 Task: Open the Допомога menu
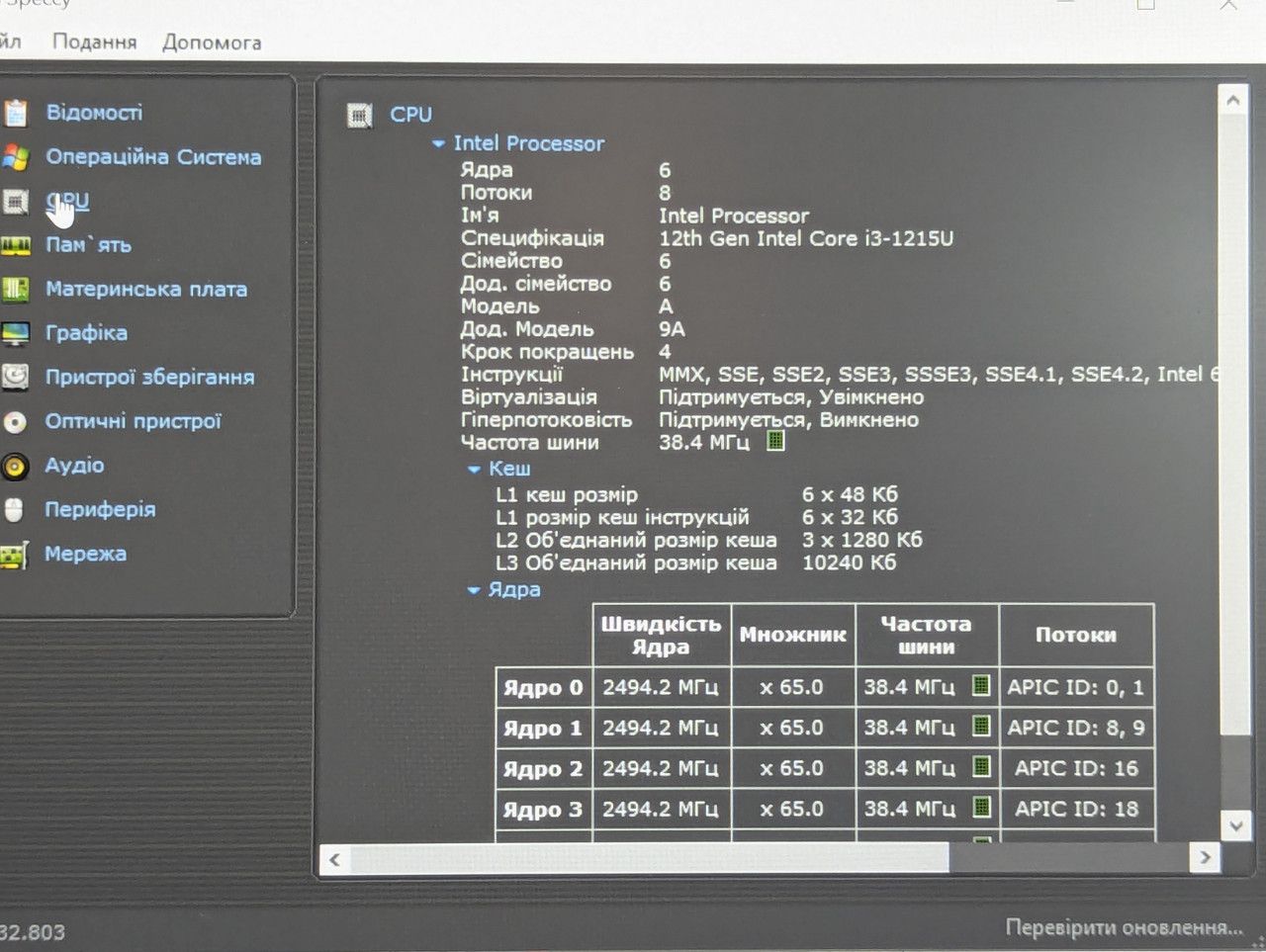pyautogui.click(x=212, y=43)
